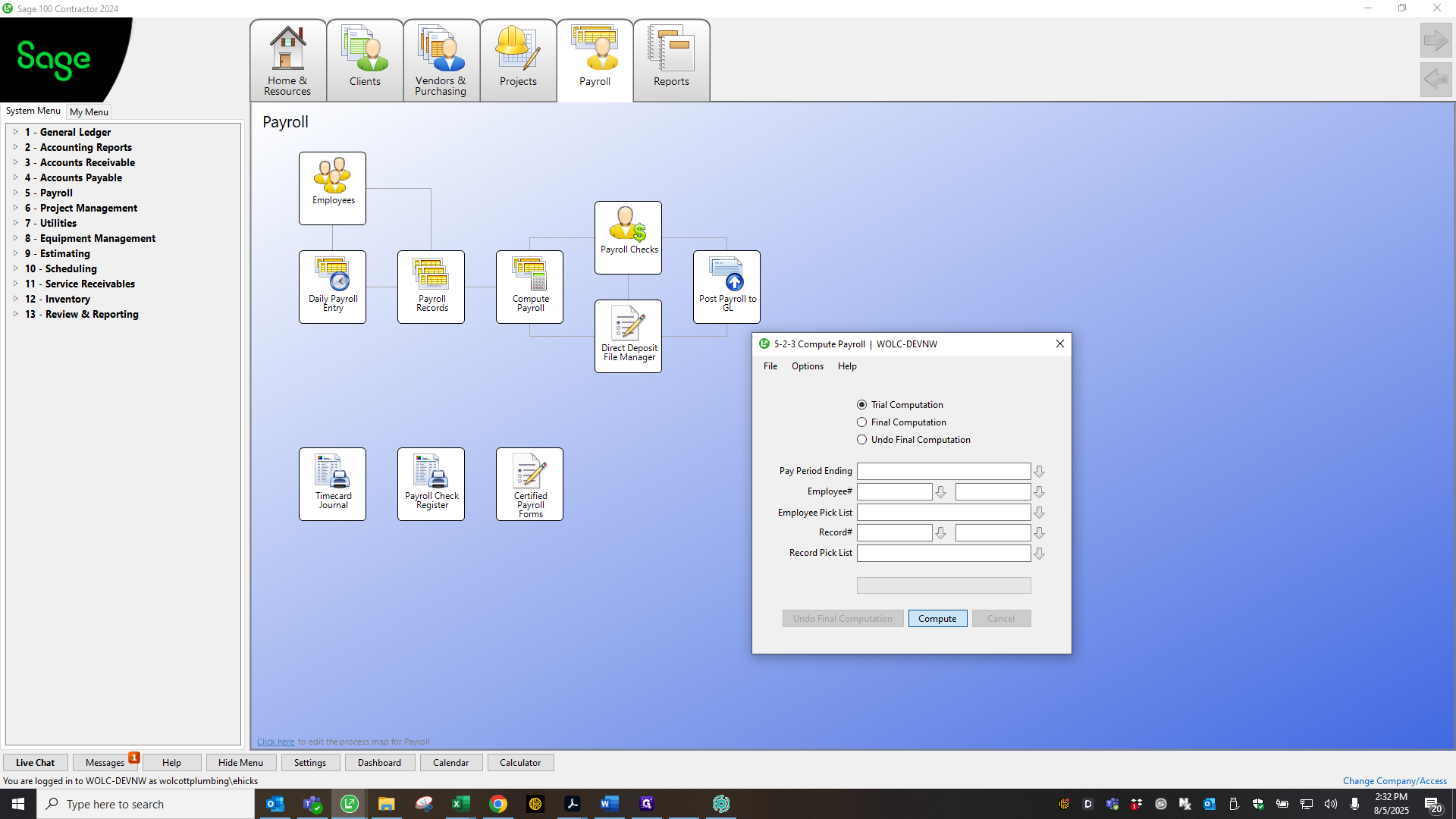Open the File menu in Compute Payroll

[x=770, y=366]
